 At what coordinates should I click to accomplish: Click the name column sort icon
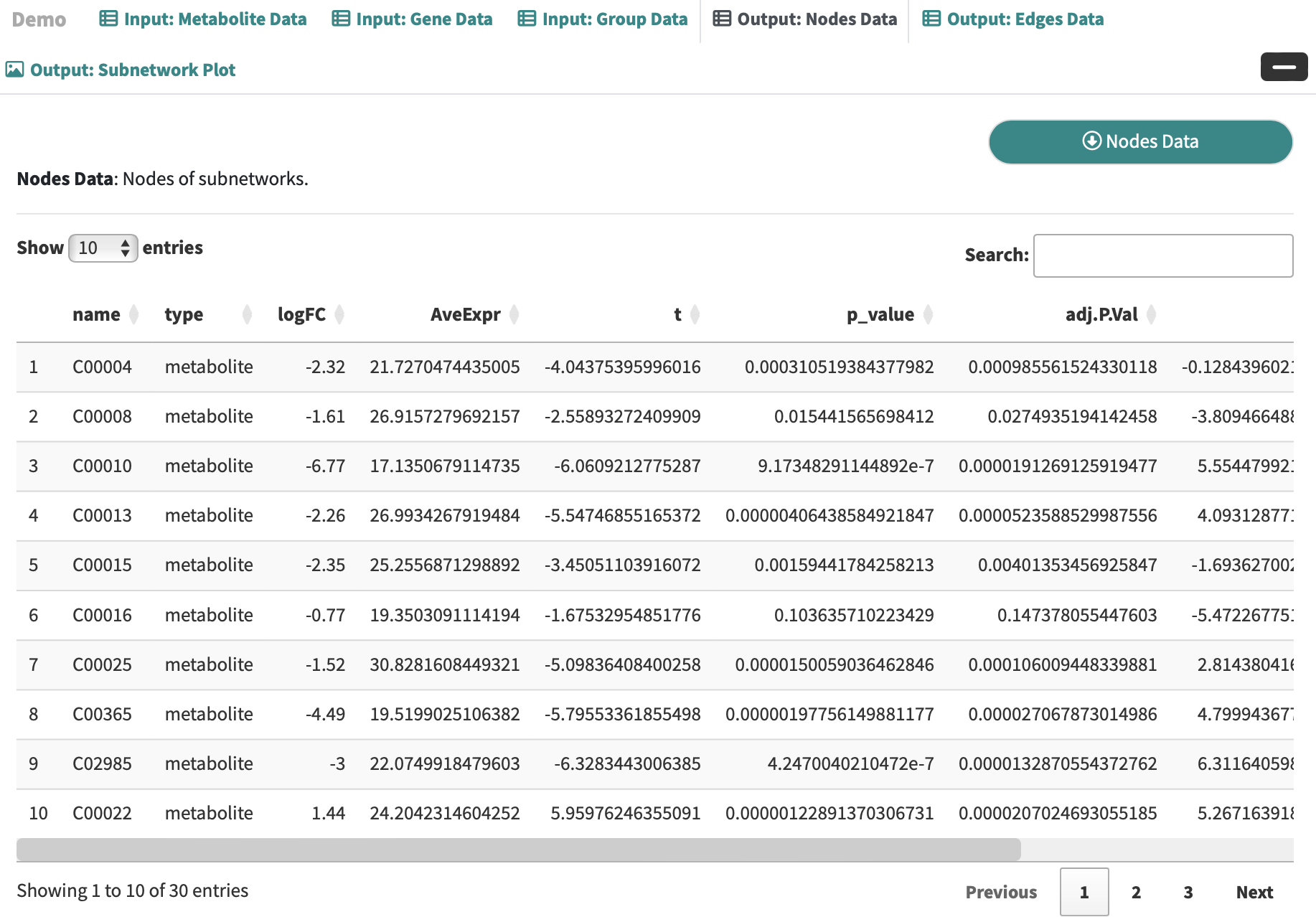[x=133, y=315]
